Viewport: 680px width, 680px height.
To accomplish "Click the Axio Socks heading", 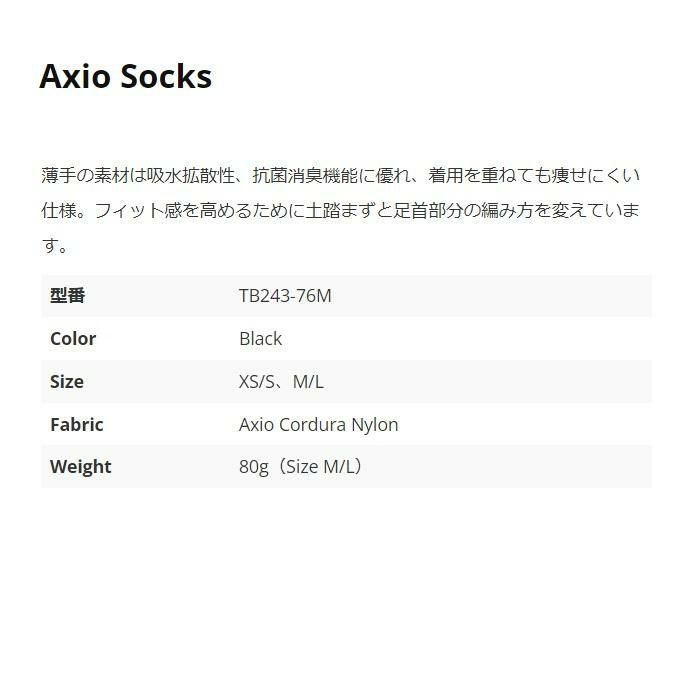I will [x=125, y=77].
